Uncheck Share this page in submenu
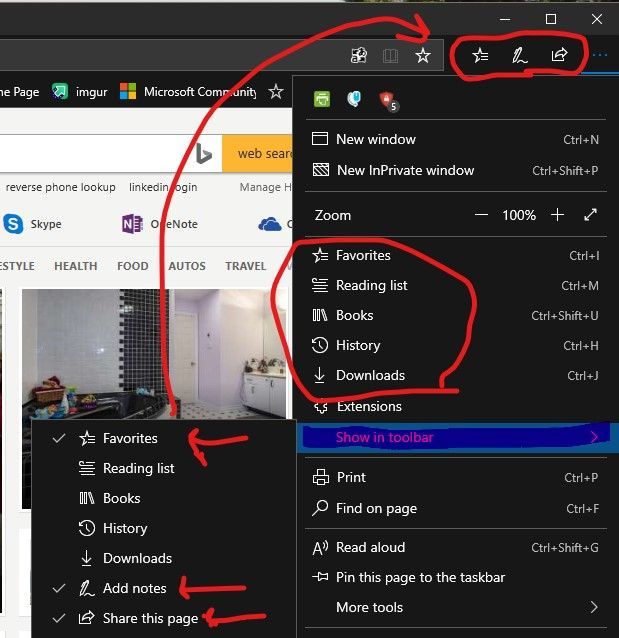 [x=164, y=618]
